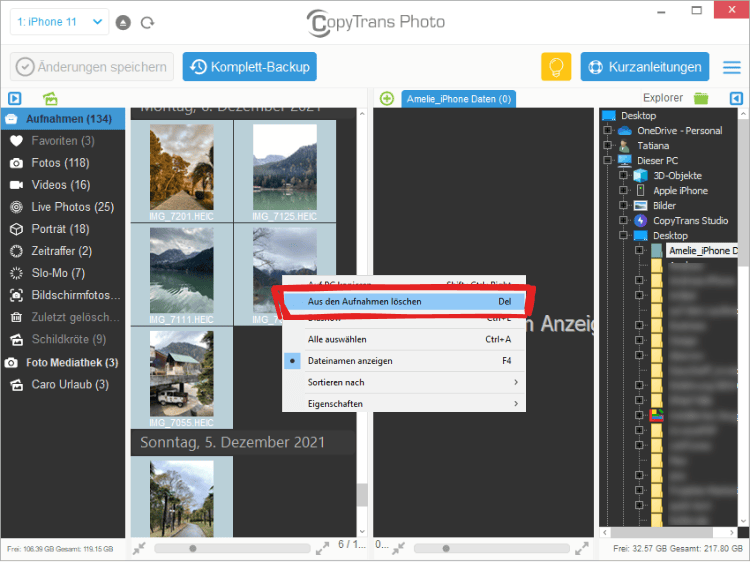Adjust iPhone thumbnail size slider
This screenshot has height=562, width=750.
(x=192, y=548)
